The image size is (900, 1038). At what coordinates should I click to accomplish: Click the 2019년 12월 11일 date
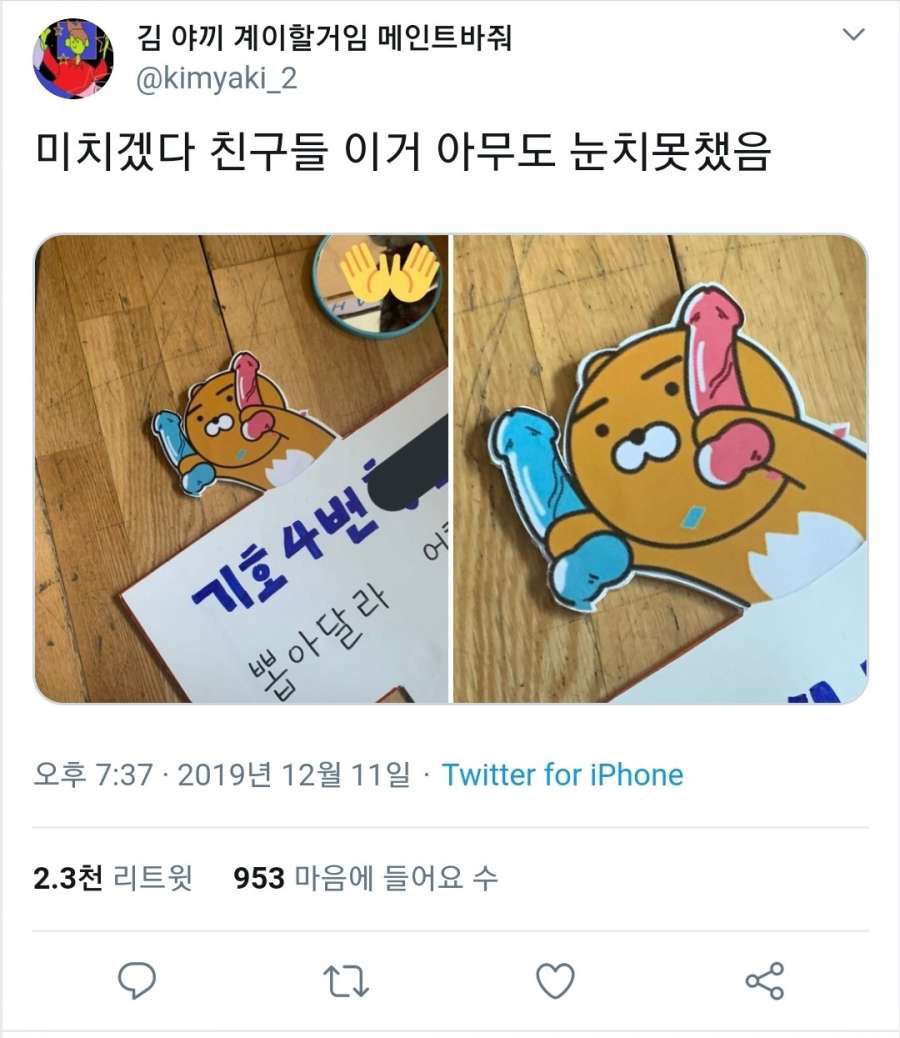(x=294, y=775)
